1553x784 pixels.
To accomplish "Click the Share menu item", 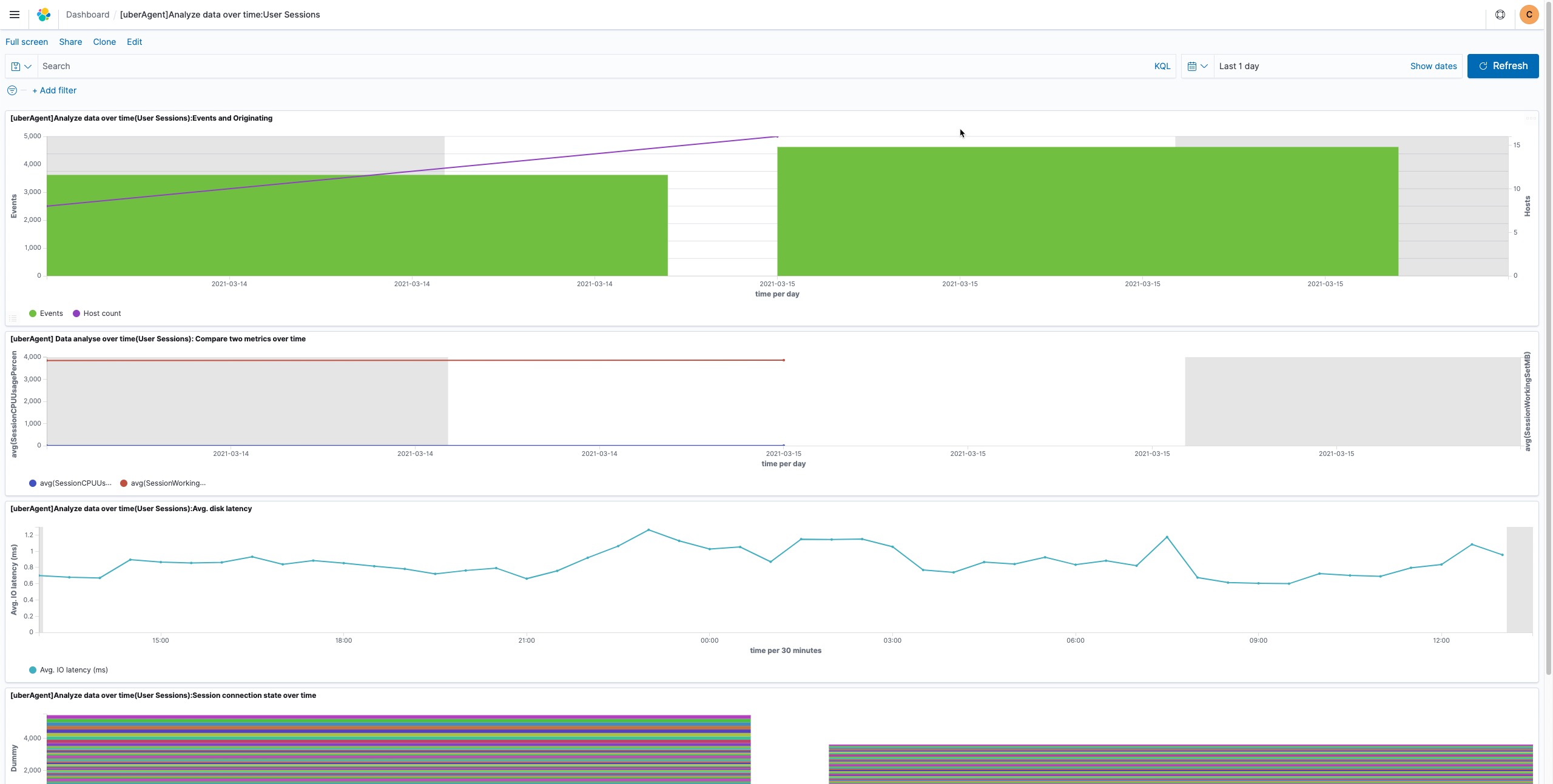I will click(70, 42).
